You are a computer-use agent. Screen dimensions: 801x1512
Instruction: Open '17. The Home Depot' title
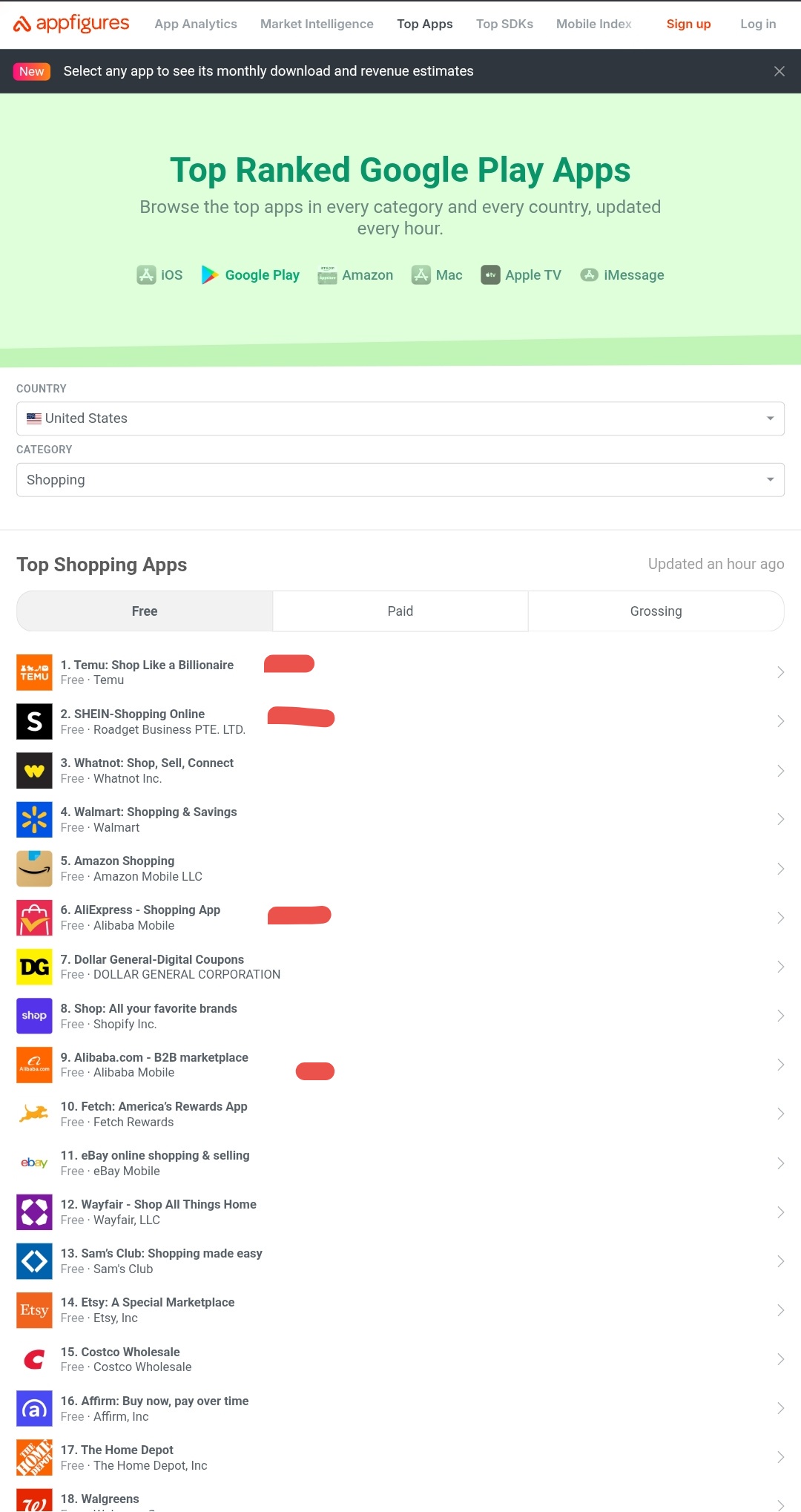[117, 1450]
